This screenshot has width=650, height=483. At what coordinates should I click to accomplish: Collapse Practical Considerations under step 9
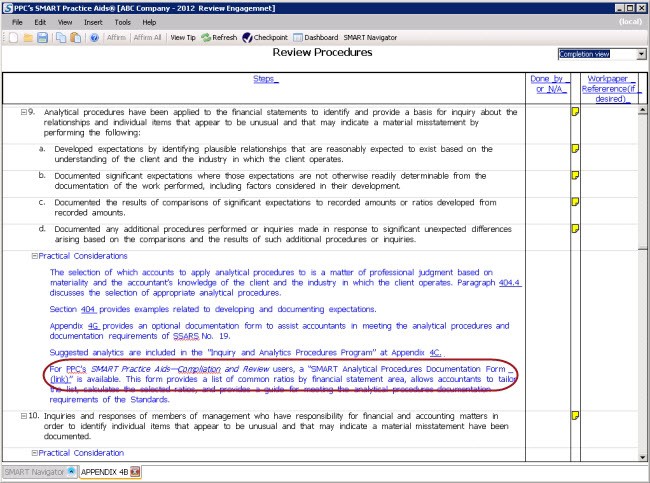tap(35, 256)
